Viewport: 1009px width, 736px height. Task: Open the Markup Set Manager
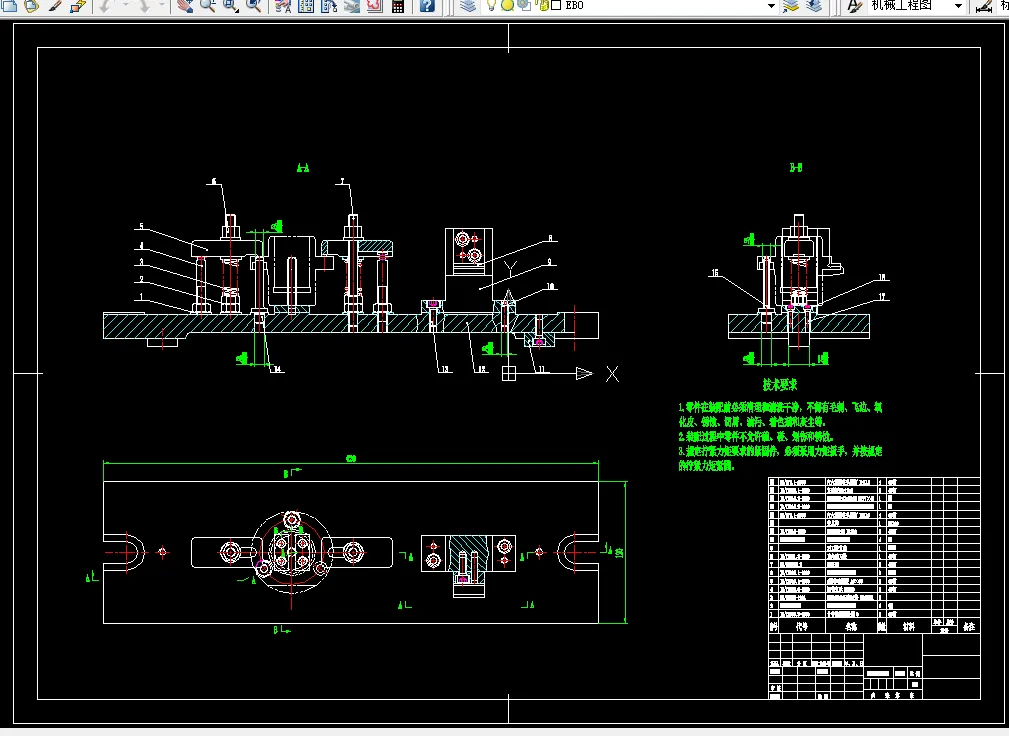coord(375,6)
